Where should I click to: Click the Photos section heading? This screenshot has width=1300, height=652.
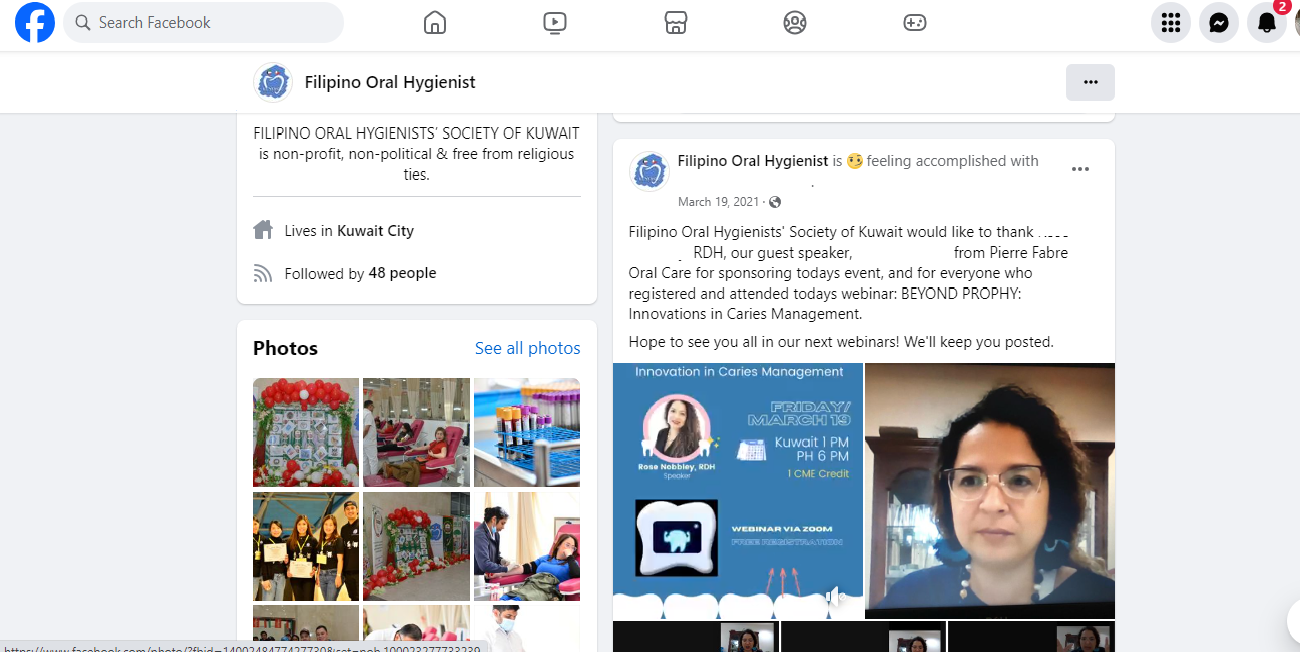pyautogui.click(x=285, y=348)
